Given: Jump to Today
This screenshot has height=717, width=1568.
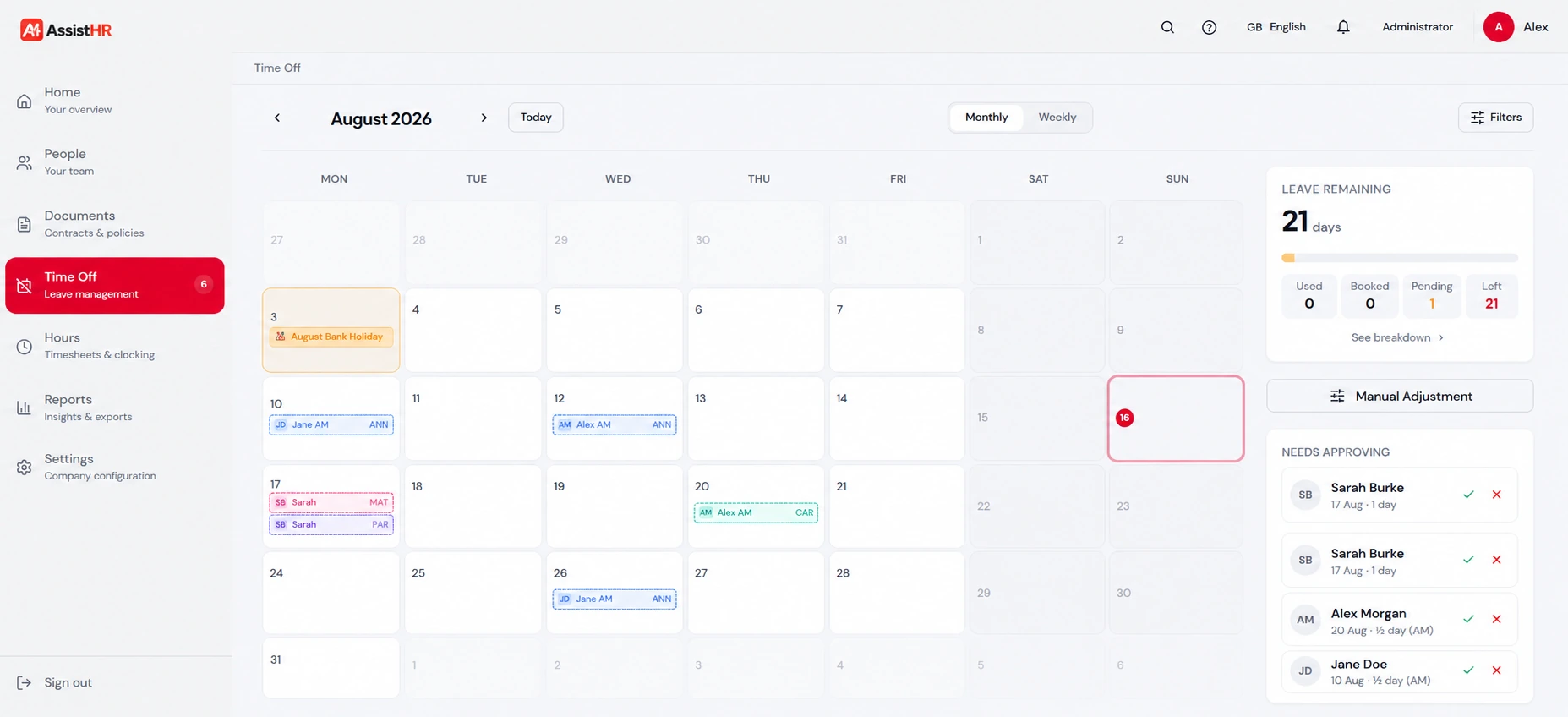Looking at the screenshot, I should pyautogui.click(x=536, y=118).
